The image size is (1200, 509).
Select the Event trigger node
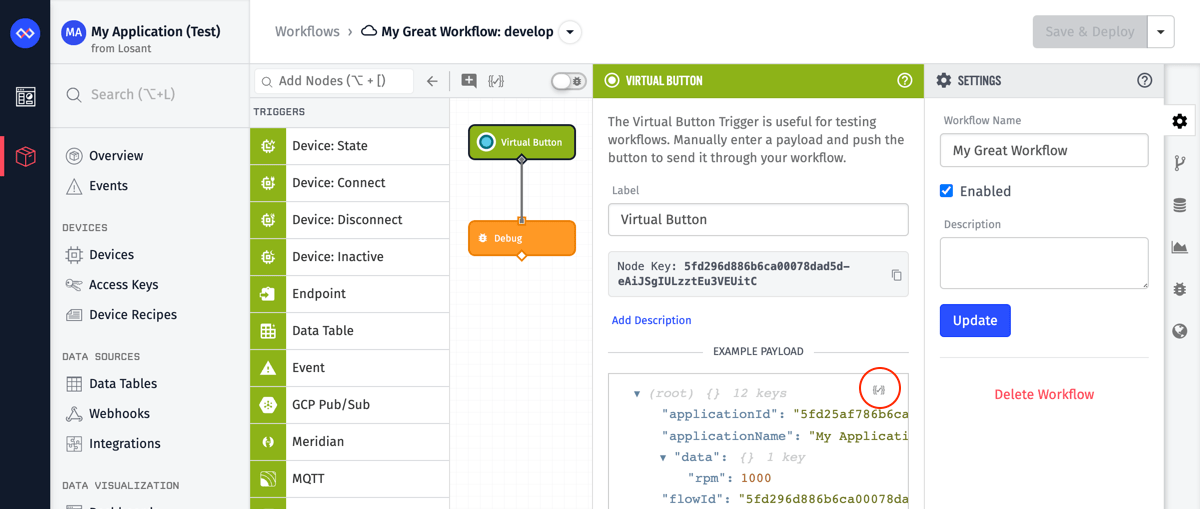349,368
